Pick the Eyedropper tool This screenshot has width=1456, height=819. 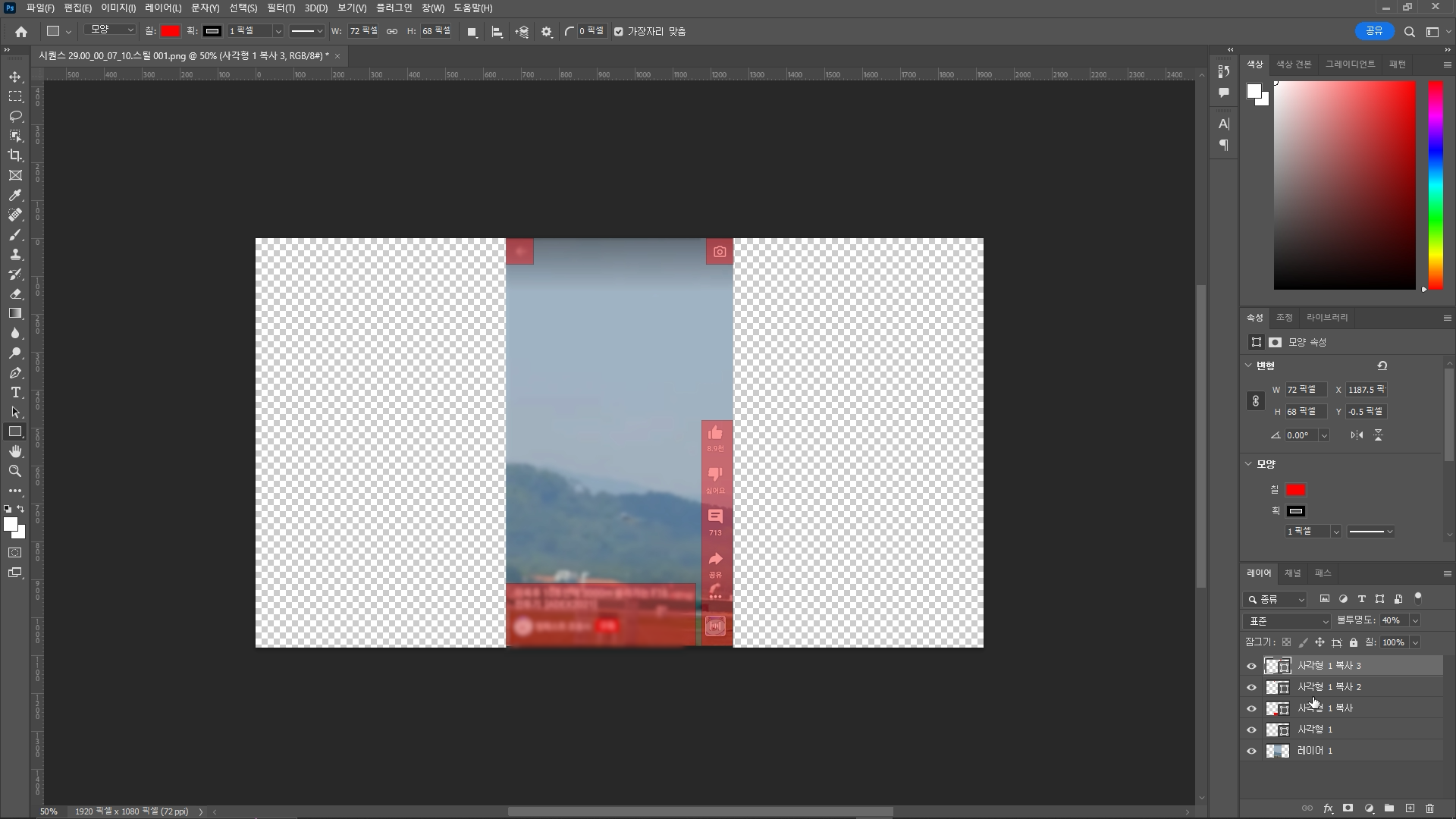[15, 195]
